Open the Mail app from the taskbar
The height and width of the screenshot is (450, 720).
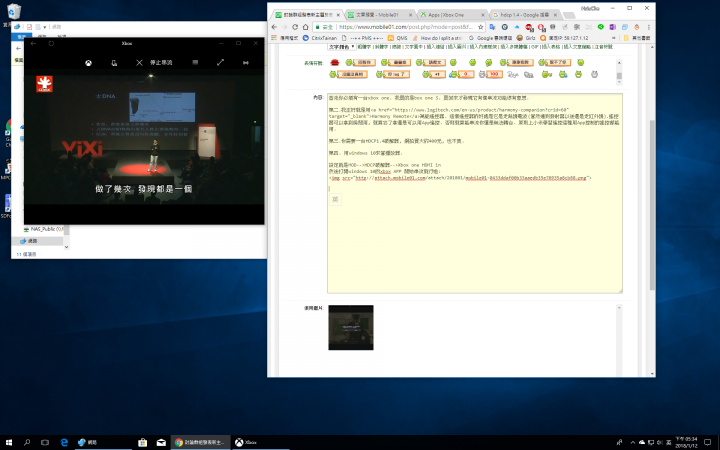click(161, 442)
